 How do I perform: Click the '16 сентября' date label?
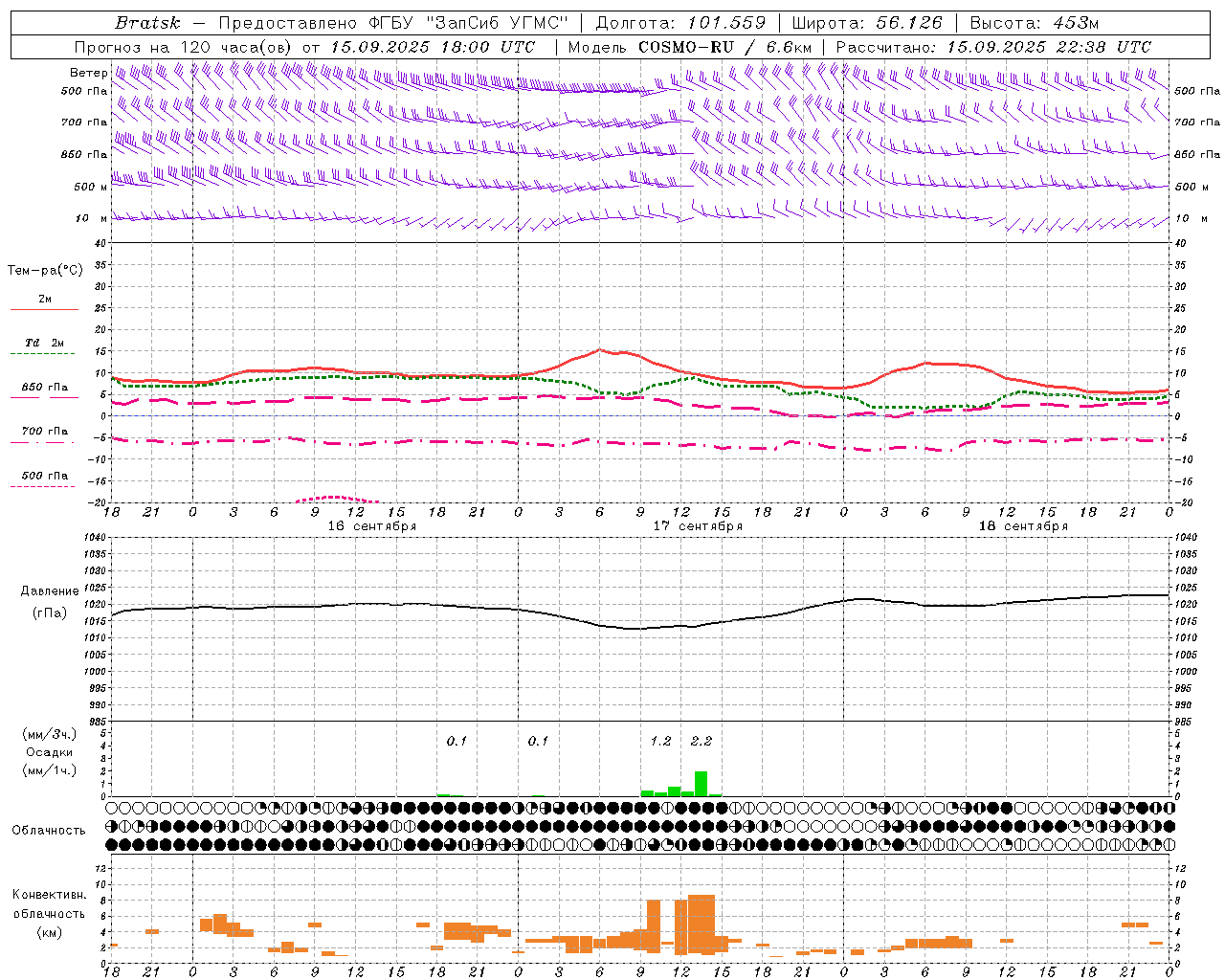click(372, 526)
